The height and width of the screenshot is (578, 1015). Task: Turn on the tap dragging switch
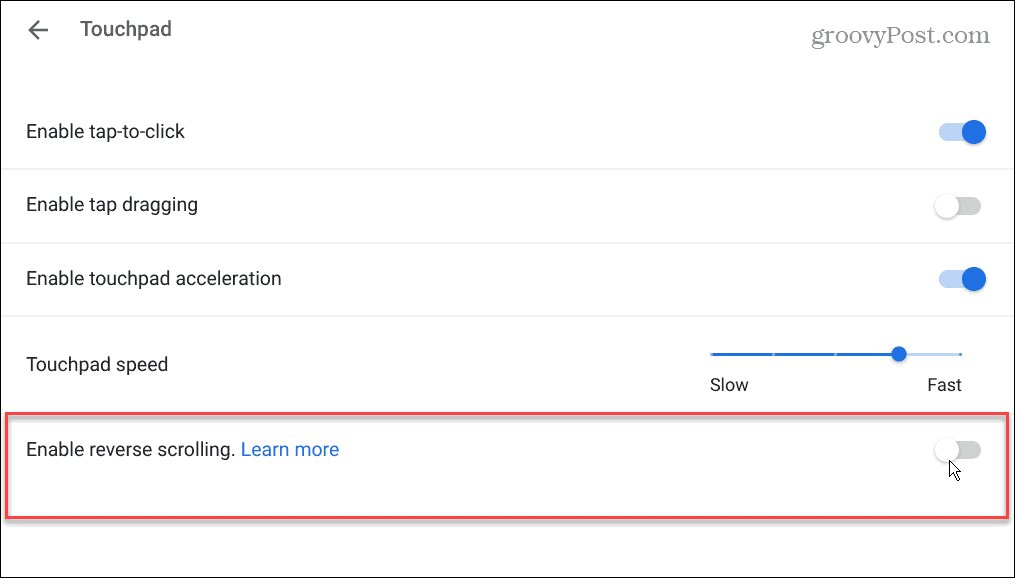pyautogui.click(x=958, y=206)
